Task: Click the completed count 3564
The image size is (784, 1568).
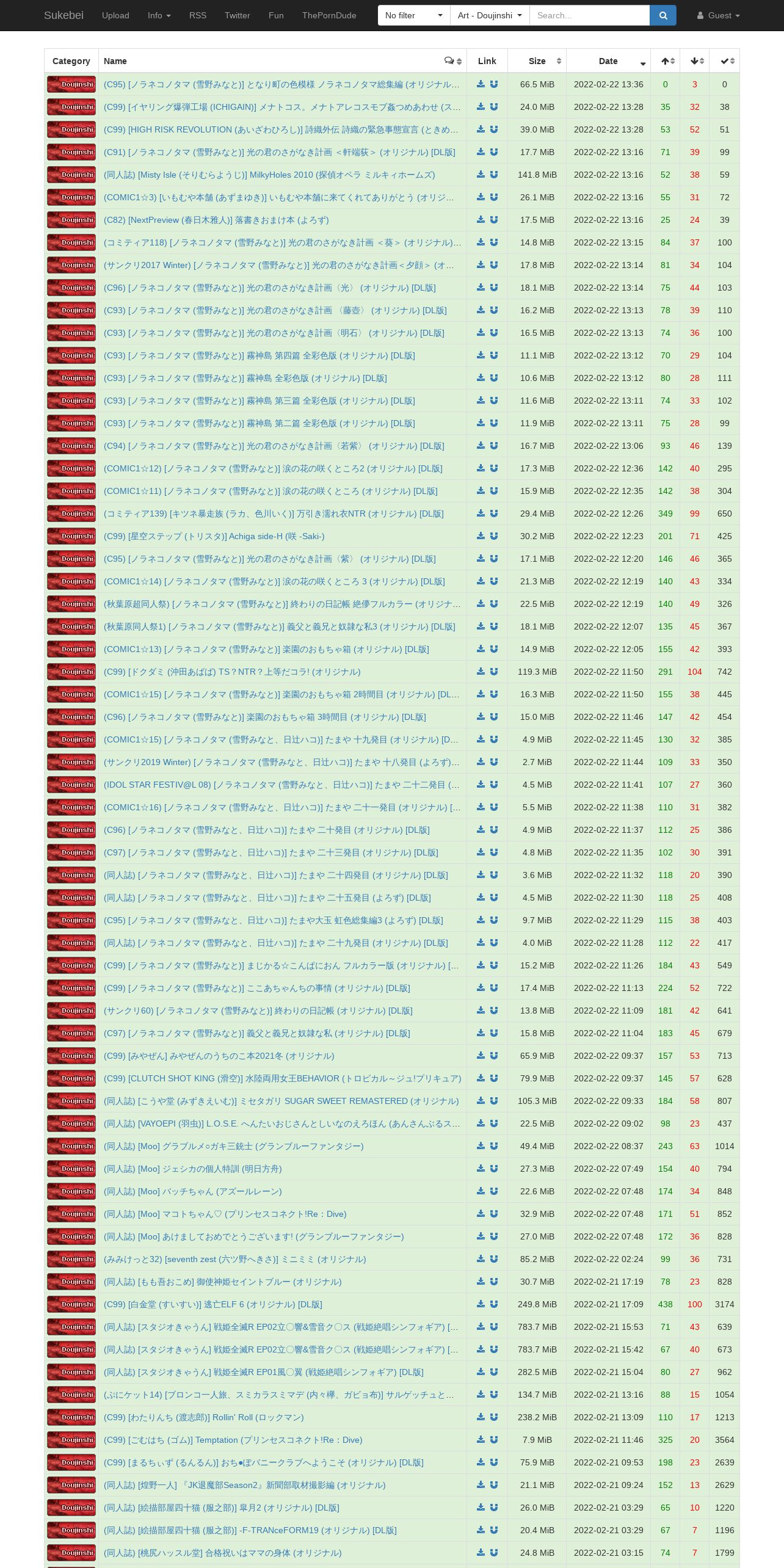Action: click(725, 1440)
